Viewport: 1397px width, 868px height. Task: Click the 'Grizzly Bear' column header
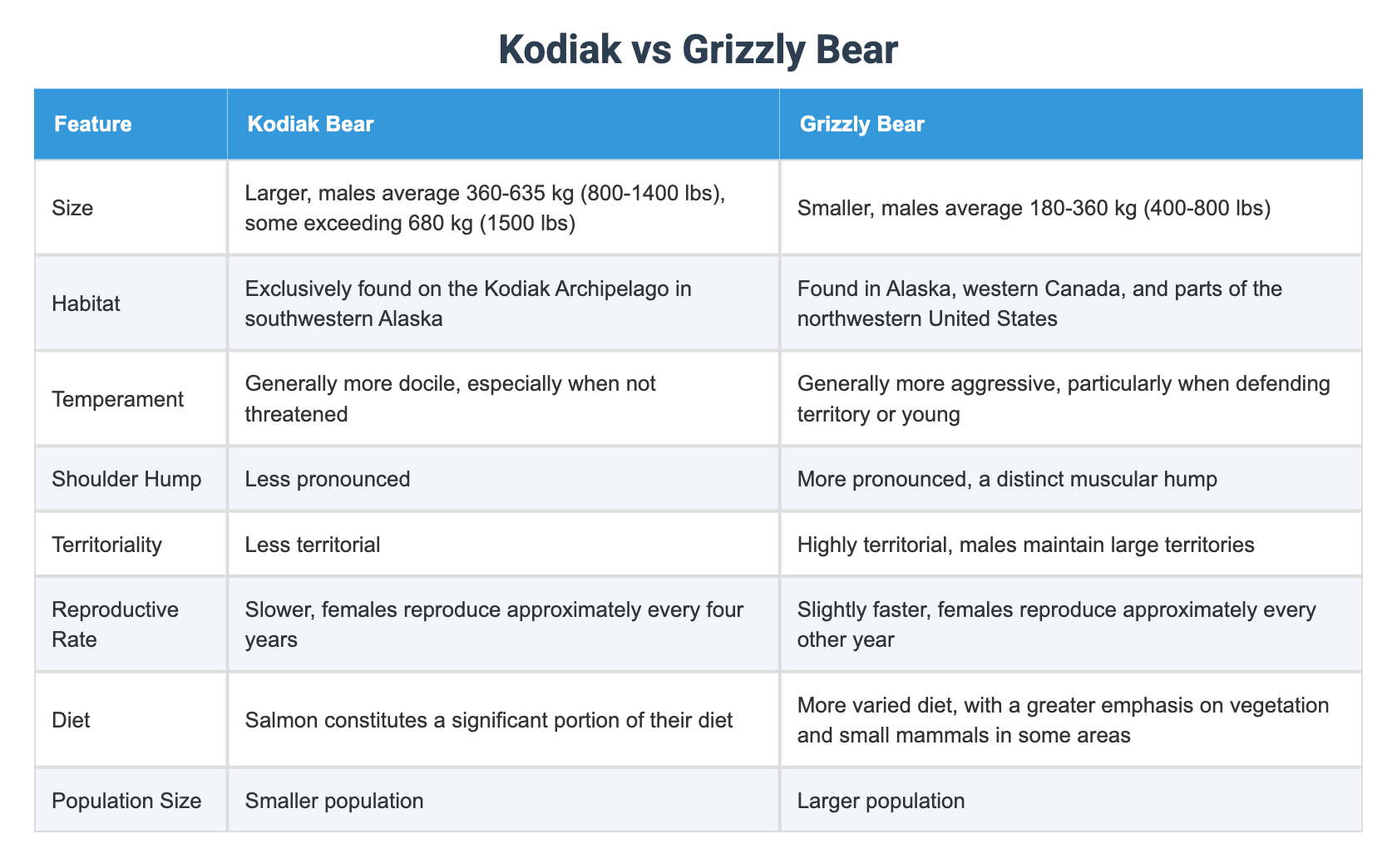click(x=861, y=124)
